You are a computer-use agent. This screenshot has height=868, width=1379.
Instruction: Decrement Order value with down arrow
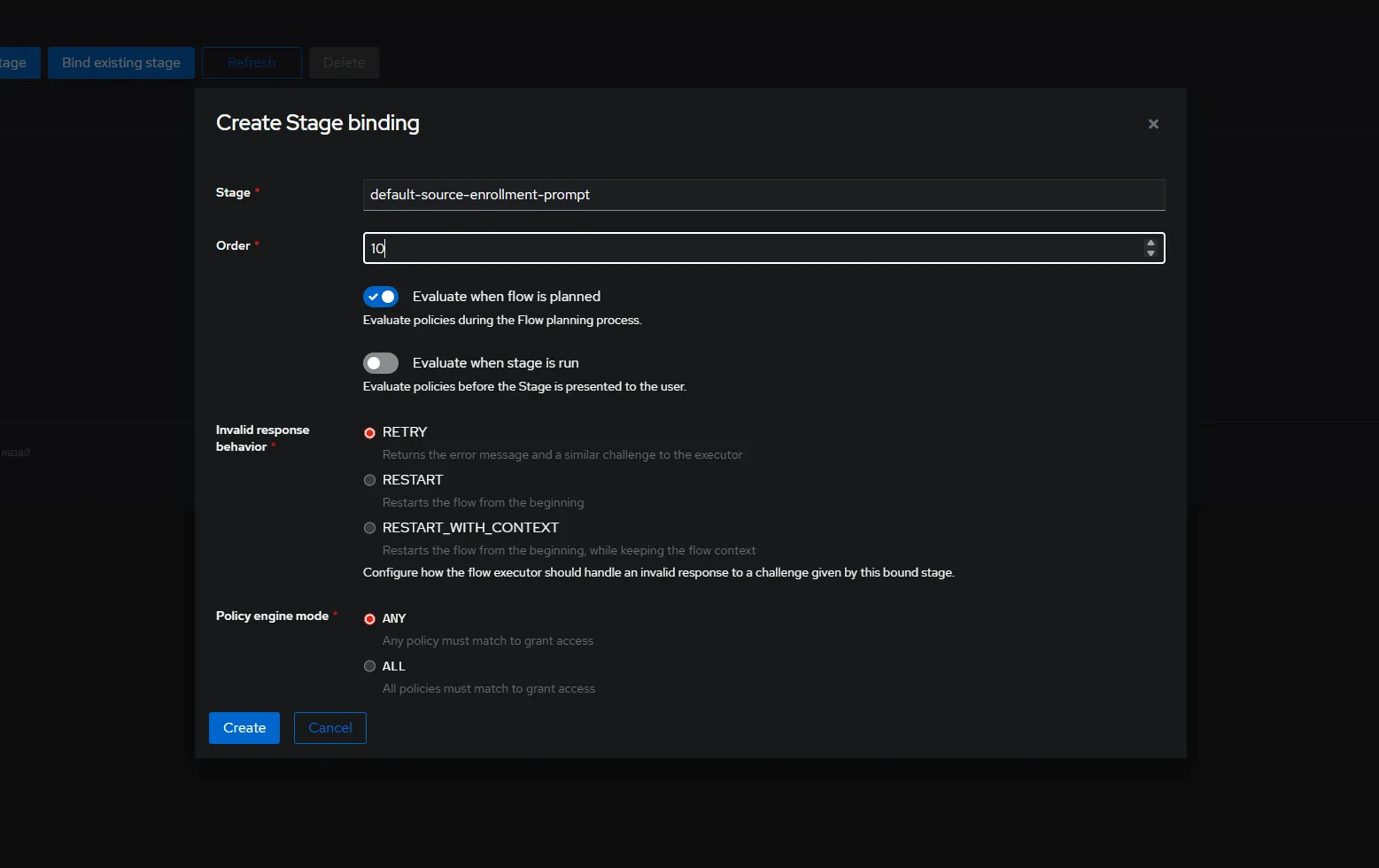(x=1150, y=254)
